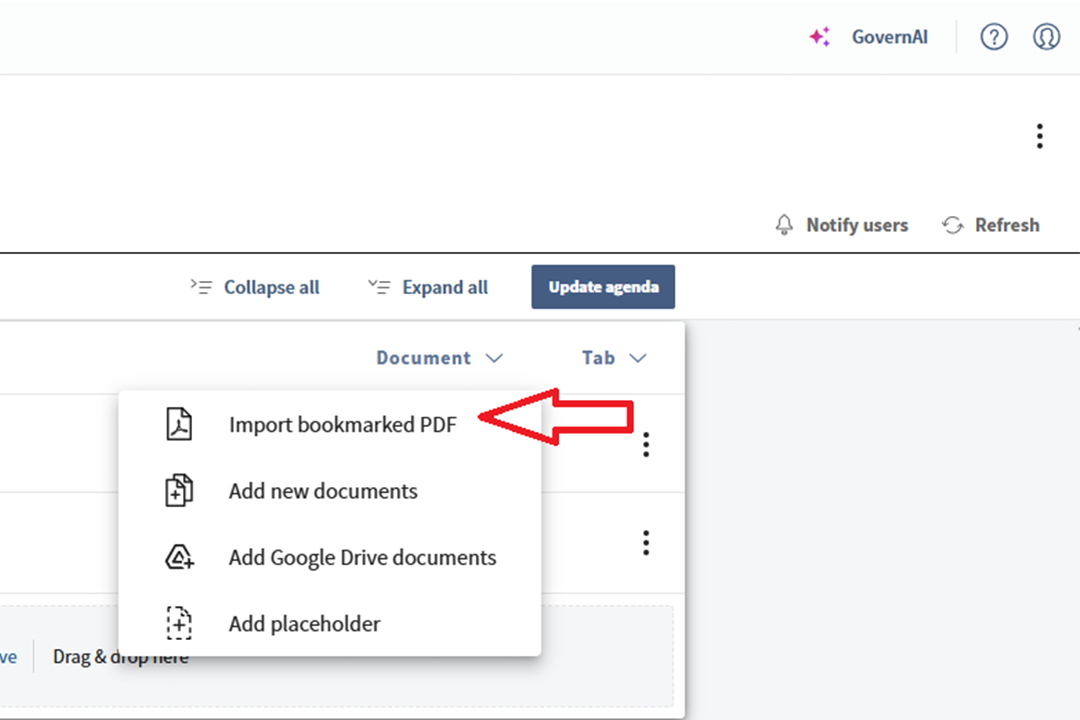Click the Add Google Drive documents icon
The image size is (1080, 720).
click(x=178, y=557)
